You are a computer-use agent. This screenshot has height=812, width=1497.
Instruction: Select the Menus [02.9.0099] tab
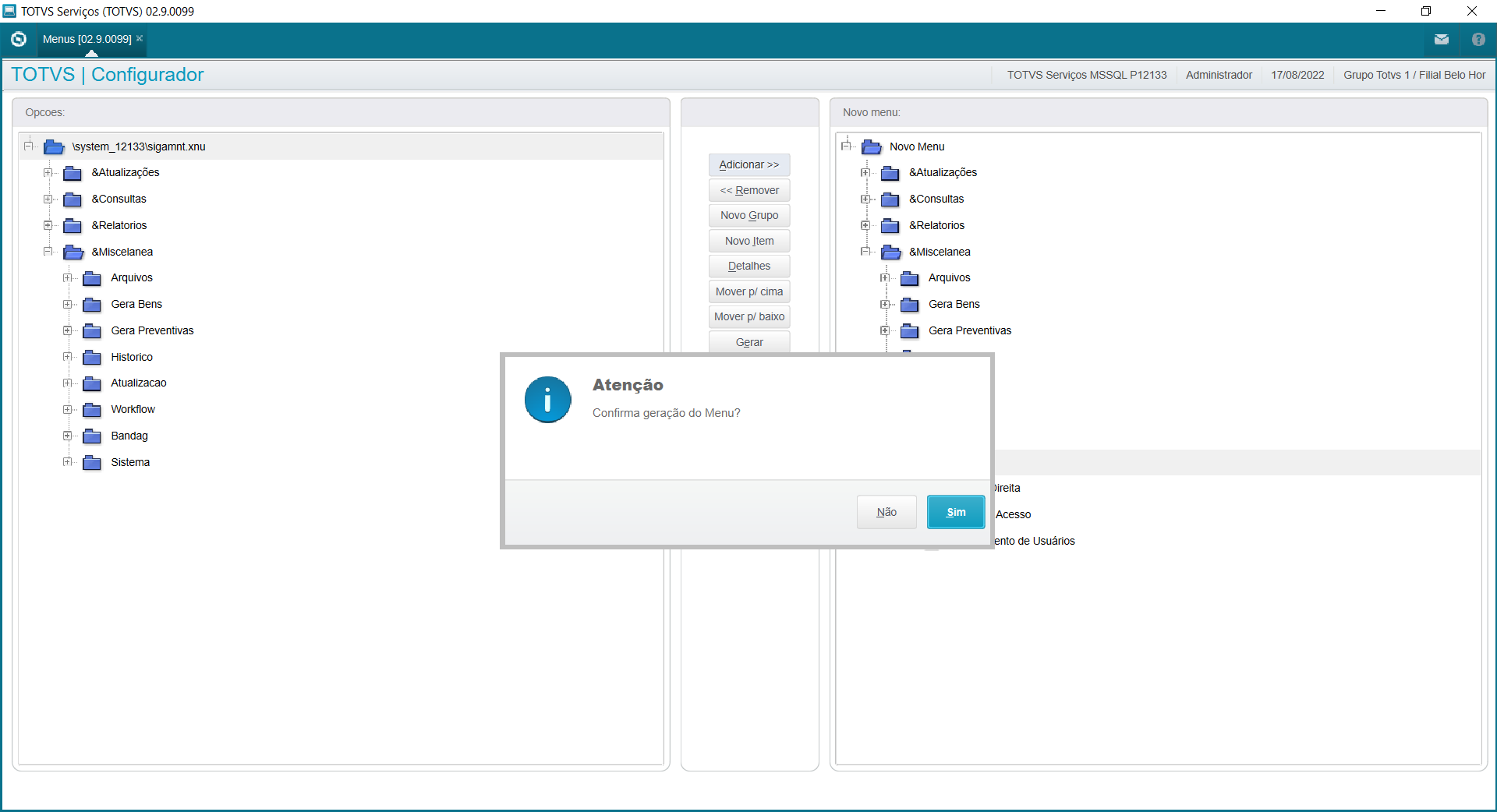pos(87,39)
